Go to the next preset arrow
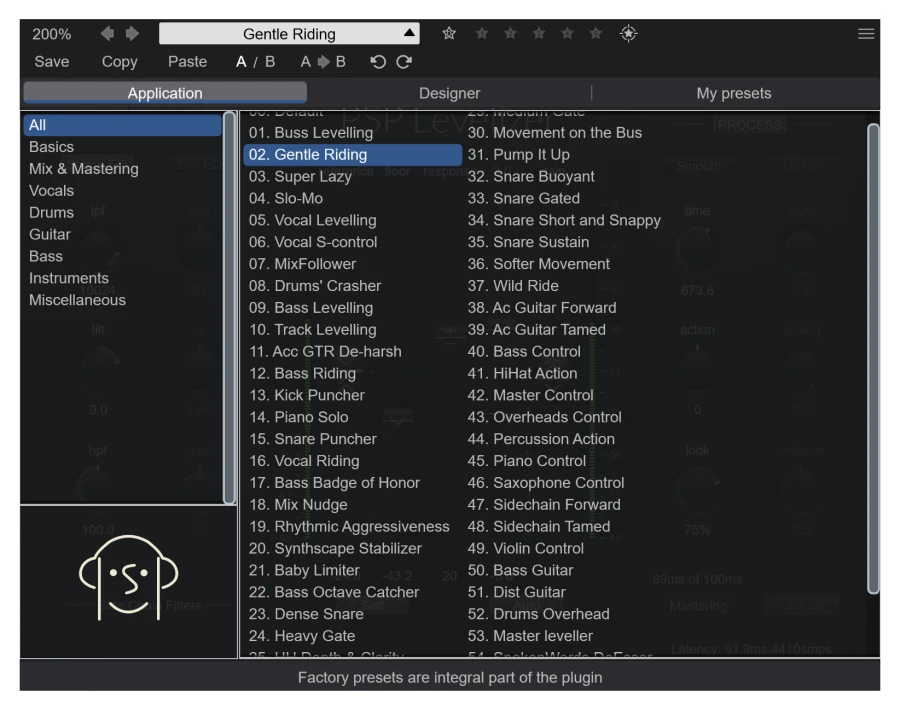900x710 pixels. 133,34
